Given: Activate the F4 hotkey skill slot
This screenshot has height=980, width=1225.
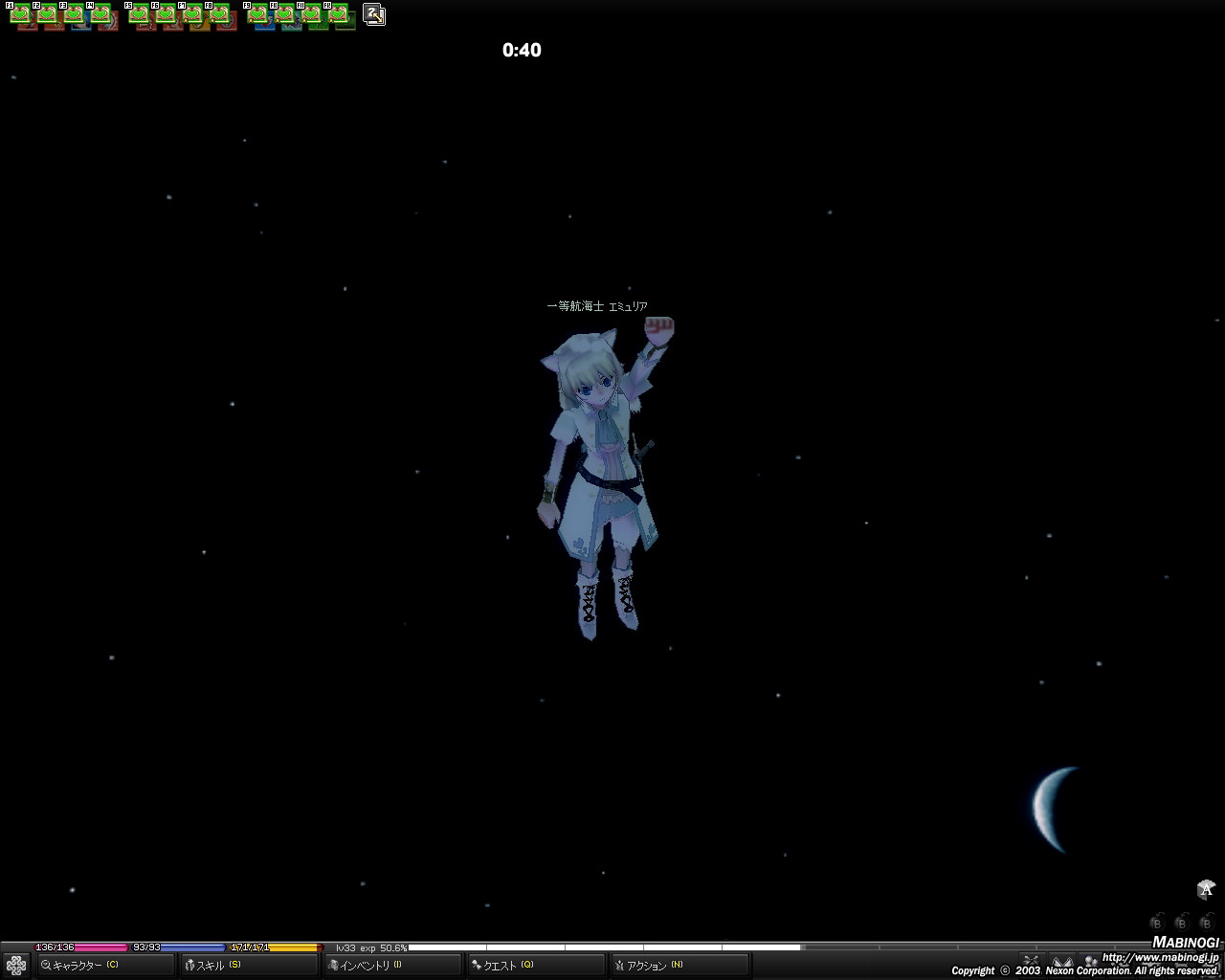Looking at the screenshot, I should pos(102,15).
